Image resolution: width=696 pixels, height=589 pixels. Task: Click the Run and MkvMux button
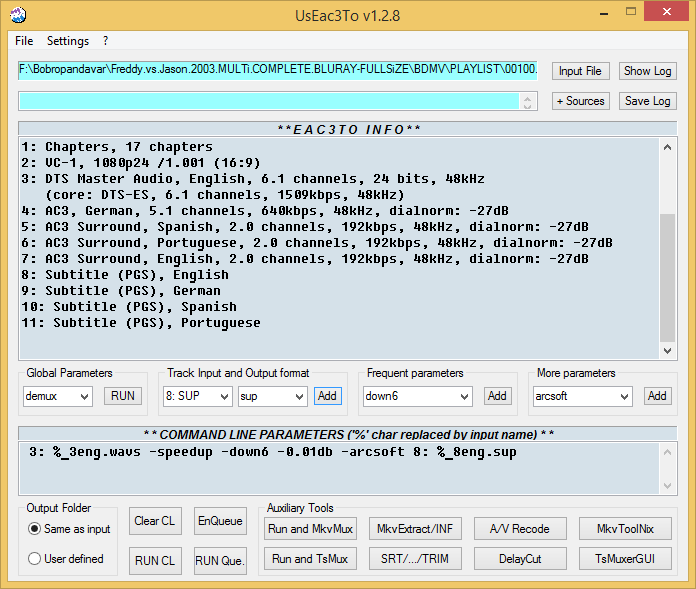310,529
